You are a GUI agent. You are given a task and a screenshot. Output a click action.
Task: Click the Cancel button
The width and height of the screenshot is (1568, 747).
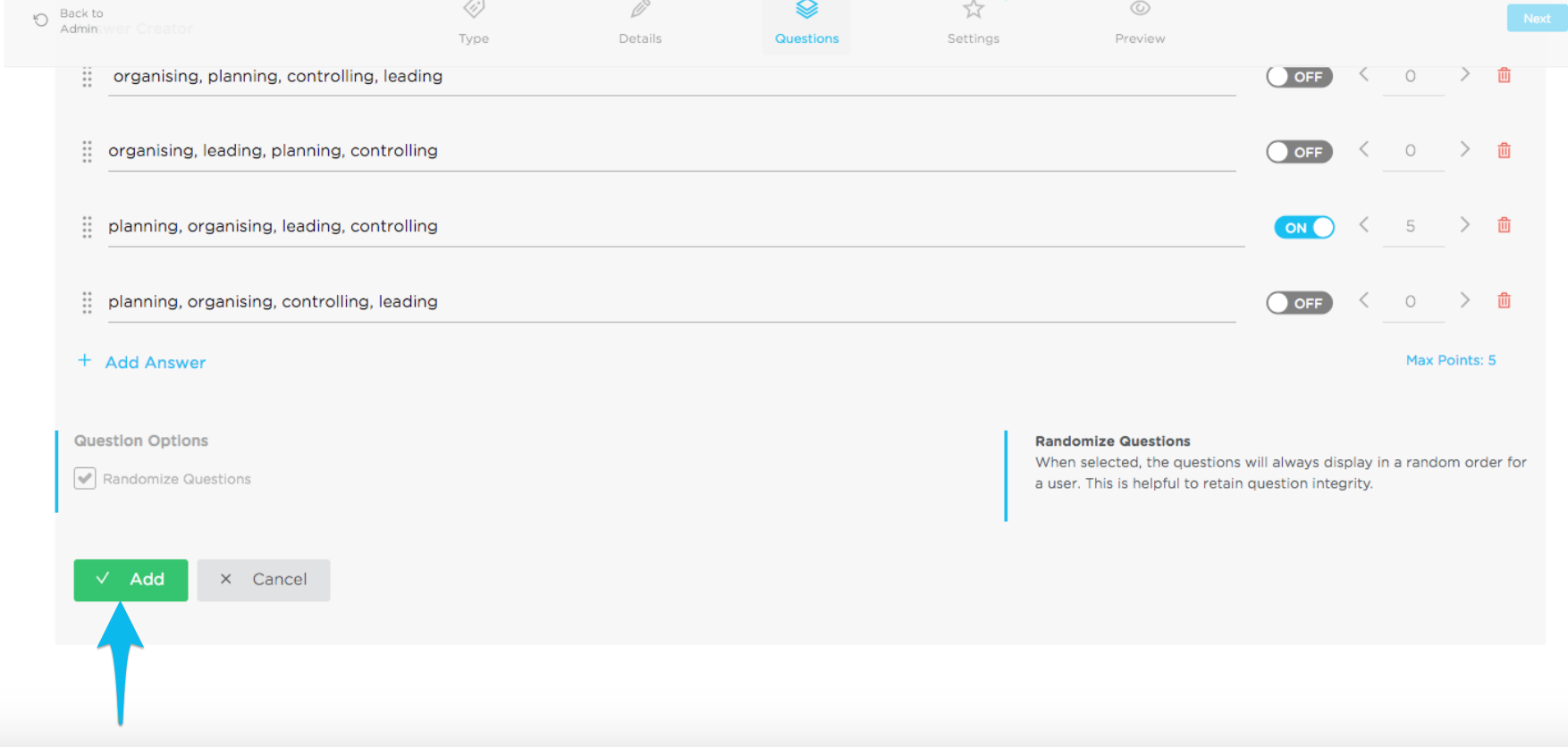click(264, 580)
